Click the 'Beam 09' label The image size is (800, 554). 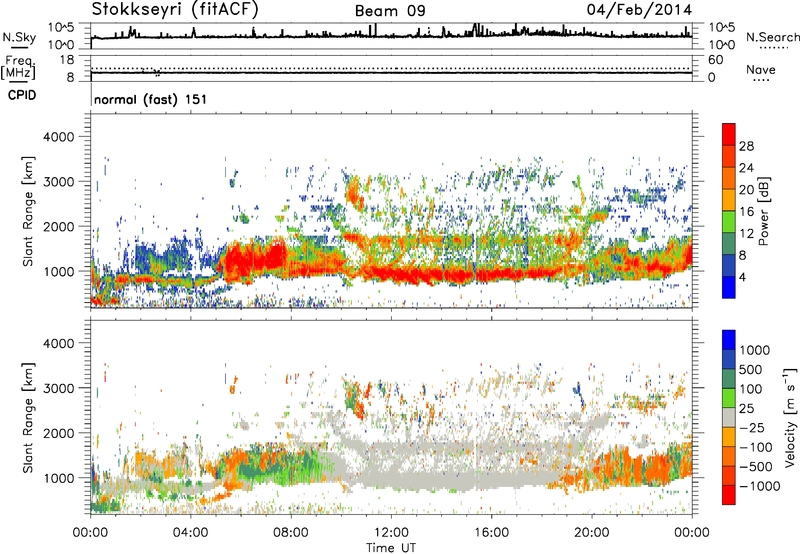point(390,11)
